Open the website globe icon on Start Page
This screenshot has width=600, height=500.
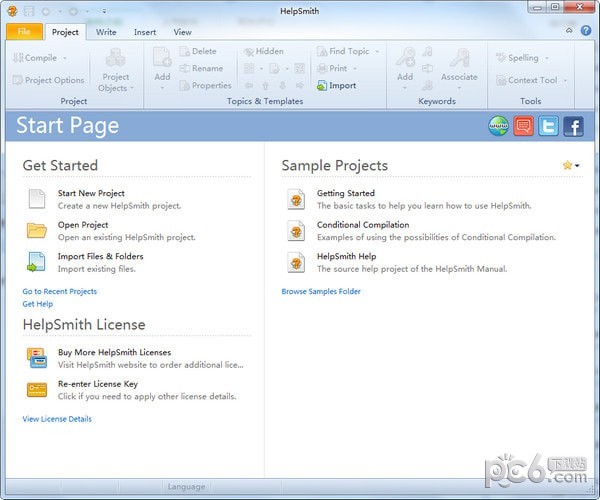pyautogui.click(x=498, y=126)
